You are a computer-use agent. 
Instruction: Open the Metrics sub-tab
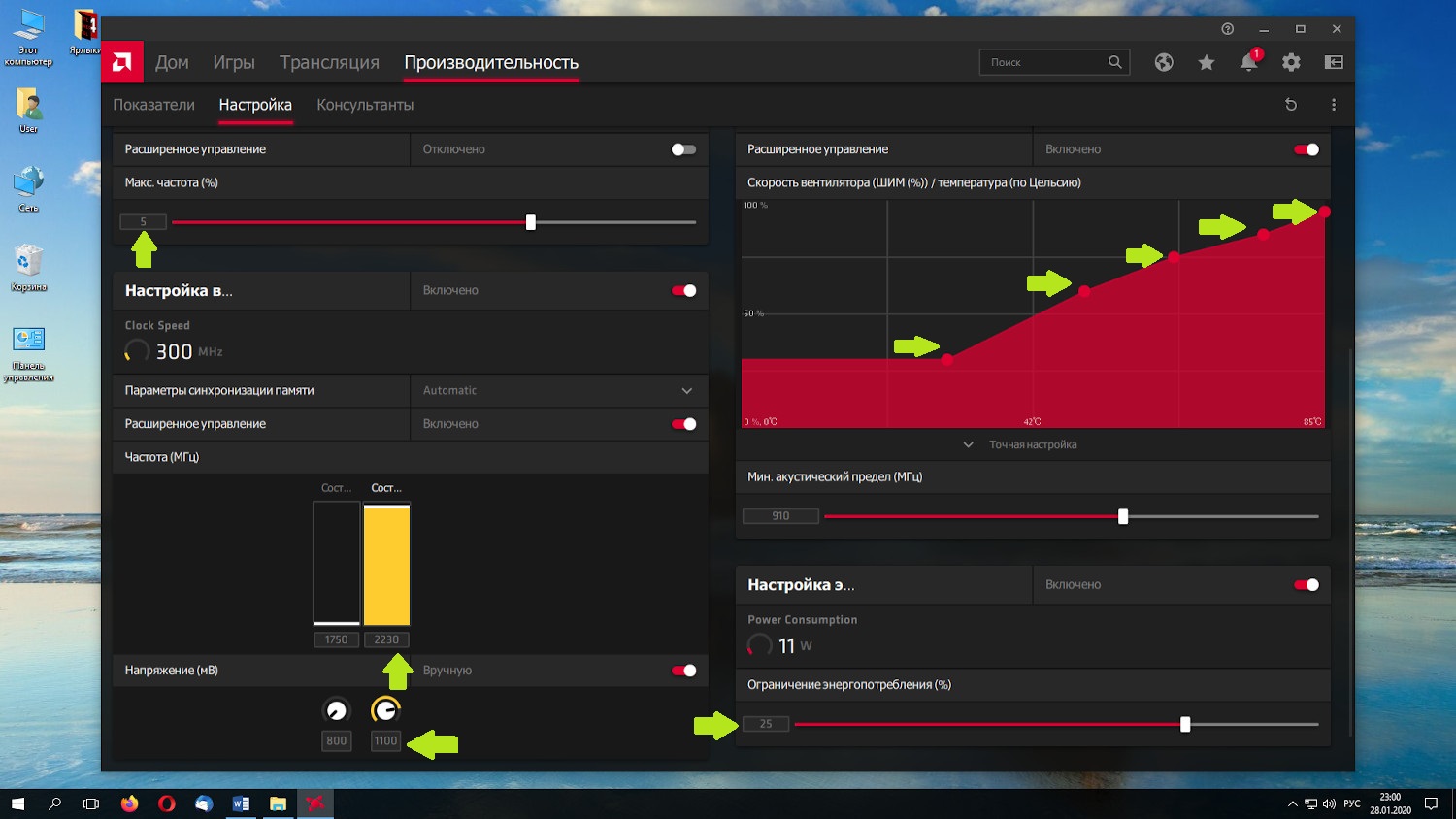pyautogui.click(x=153, y=105)
